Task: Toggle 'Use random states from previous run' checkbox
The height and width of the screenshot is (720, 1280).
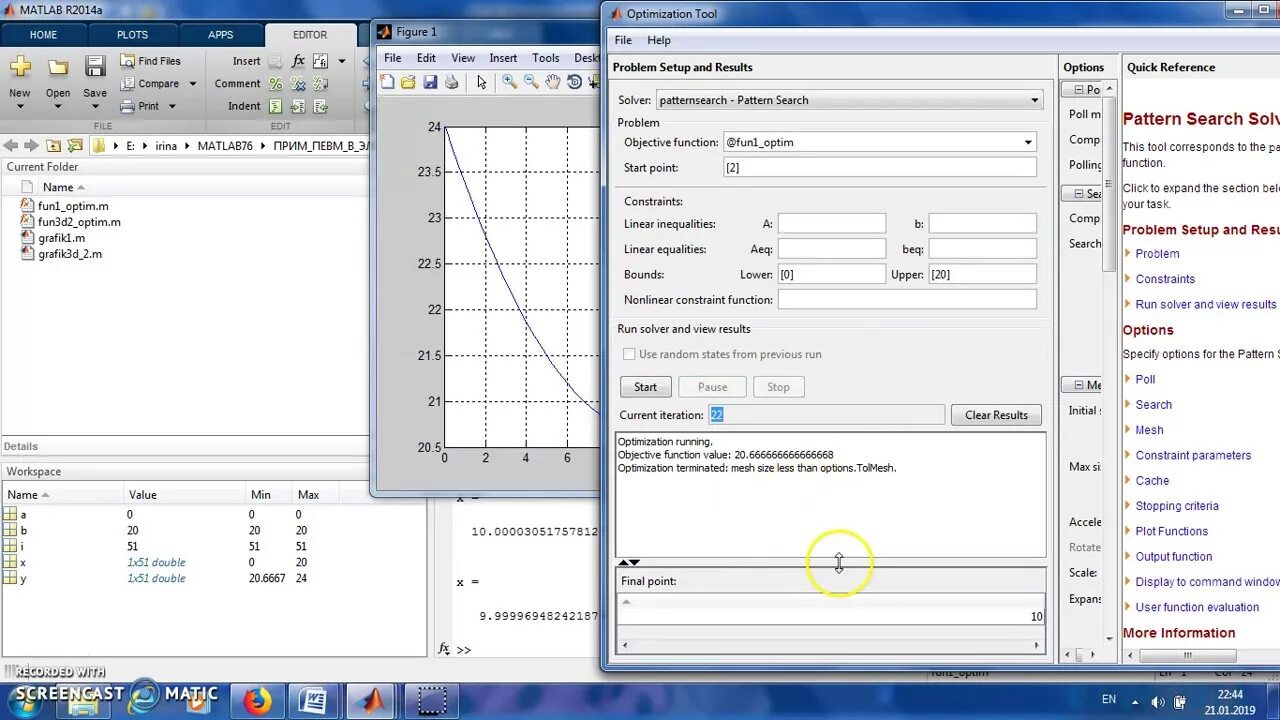Action: (629, 354)
